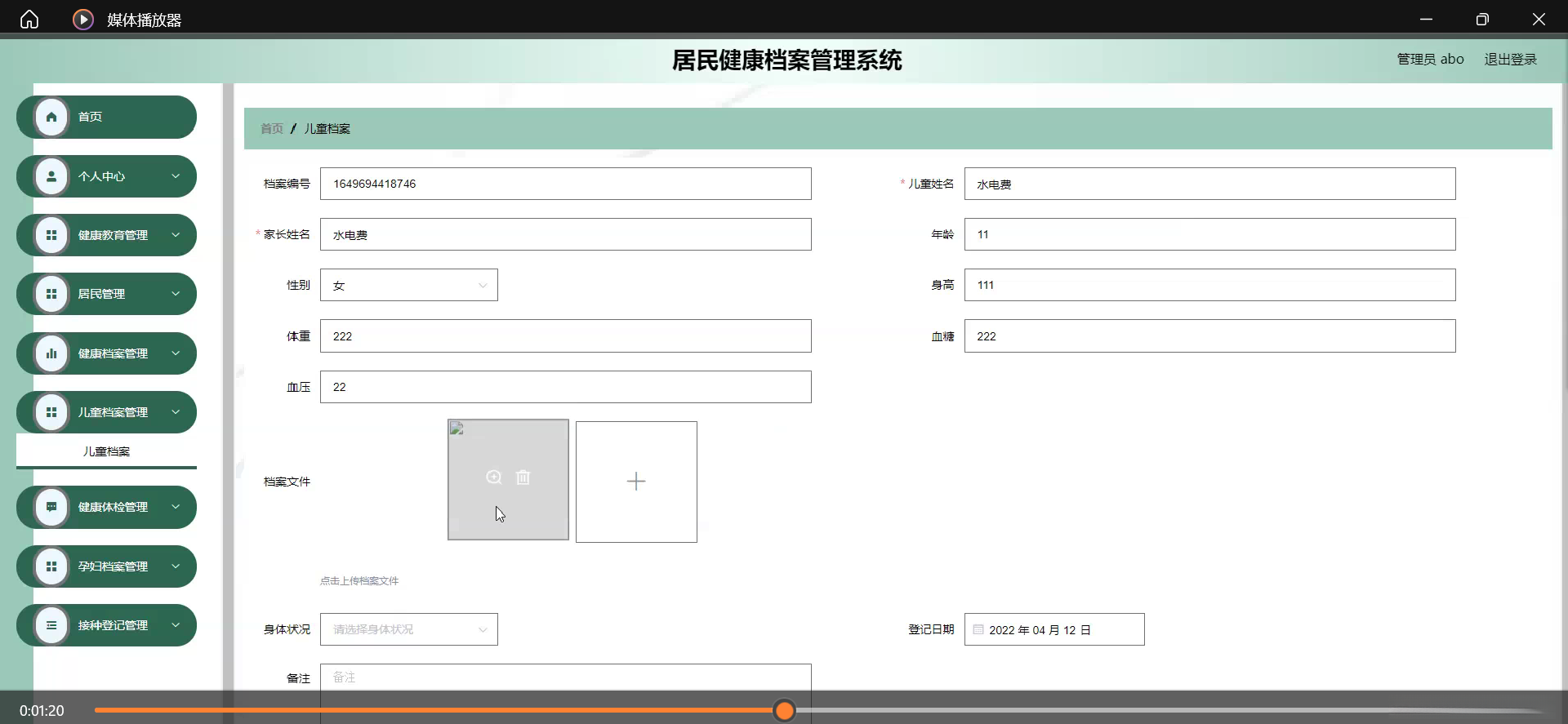Collapse the 儿童档案管理 menu chevron
1568x724 pixels.
176,412
